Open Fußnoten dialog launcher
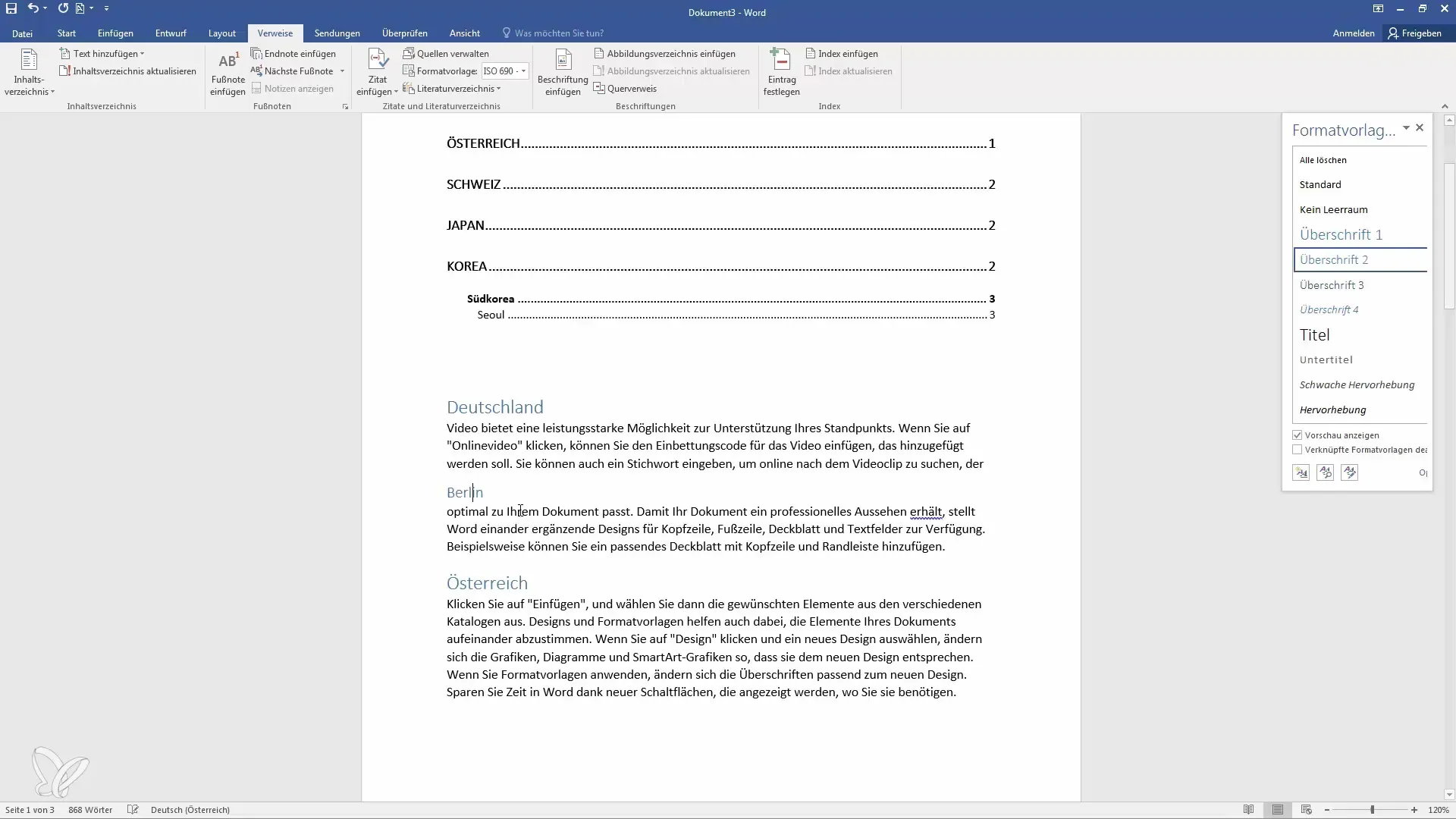Image resolution: width=1456 pixels, height=819 pixels. point(345,107)
